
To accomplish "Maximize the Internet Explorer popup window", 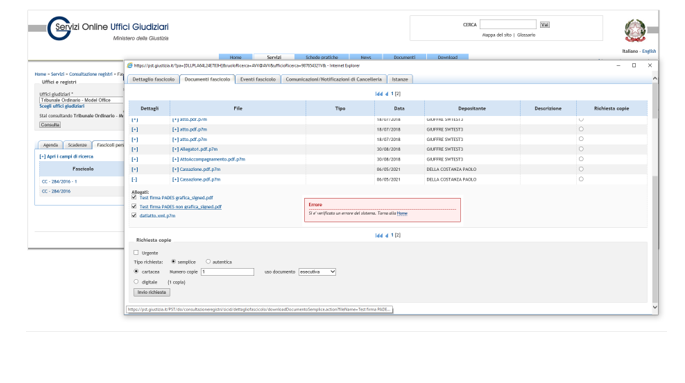I will coord(634,66).
